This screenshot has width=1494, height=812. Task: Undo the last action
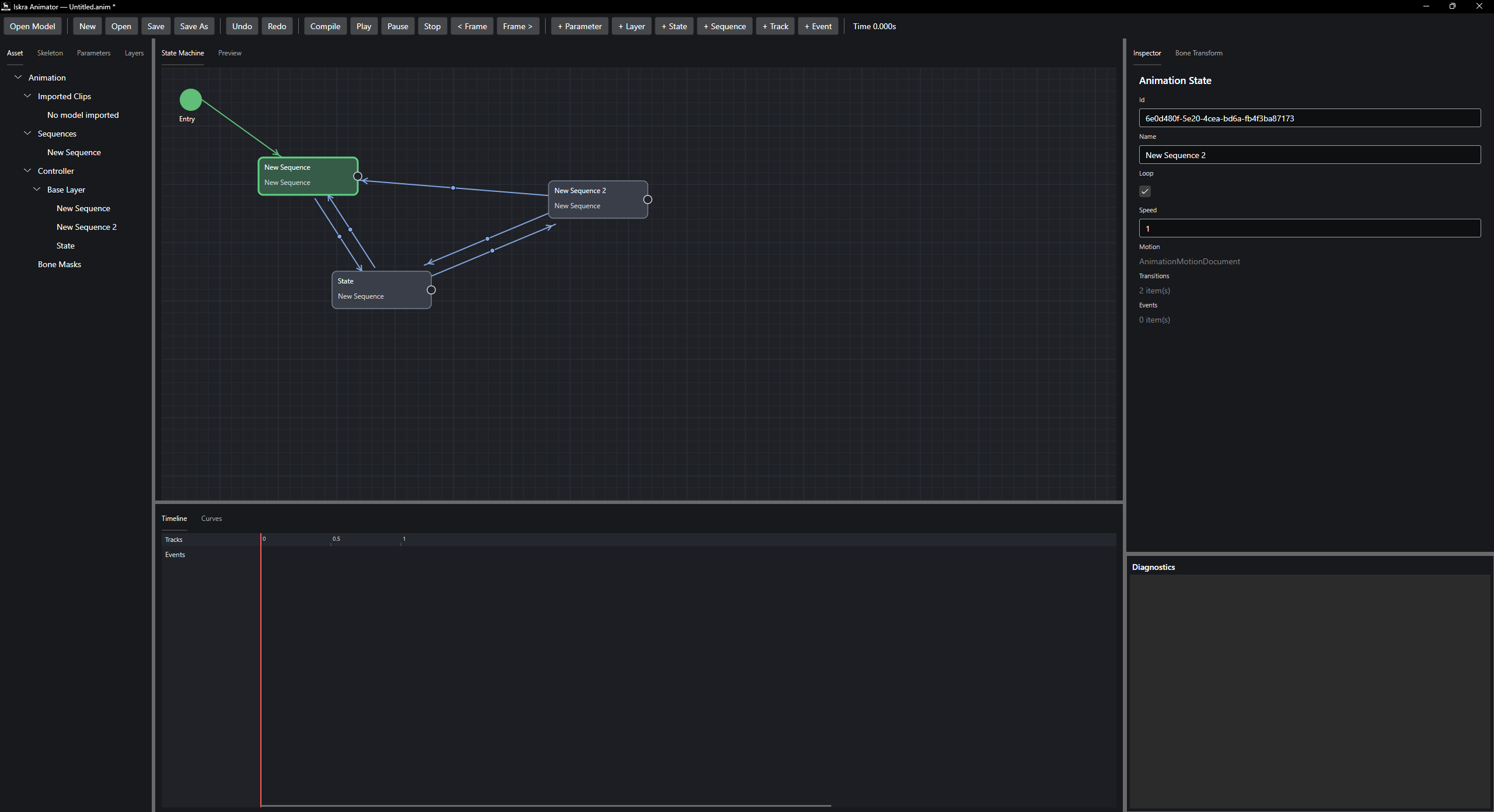click(242, 26)
